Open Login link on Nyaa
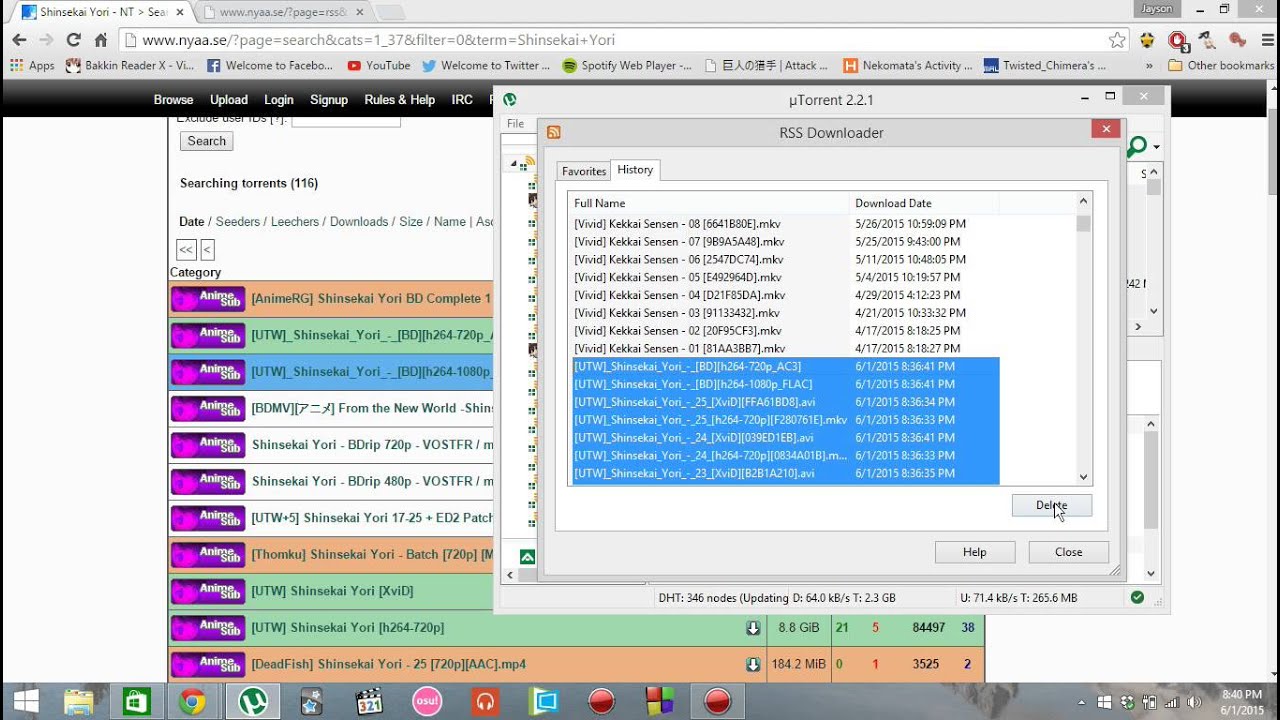Screen dimensions: 1280x720 click(x=279, y=100)
